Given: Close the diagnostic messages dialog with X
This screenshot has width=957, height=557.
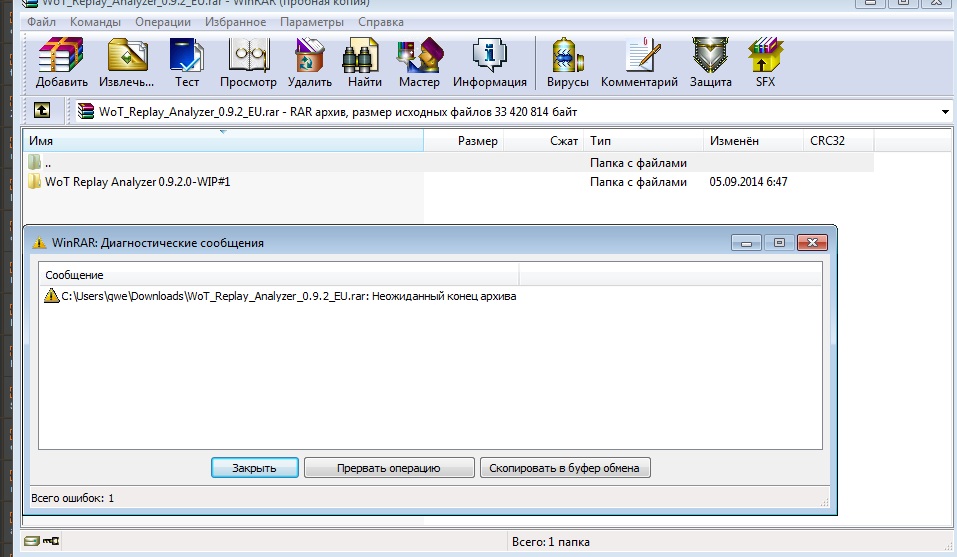Looking at the screenshot, I should [812, 243].
